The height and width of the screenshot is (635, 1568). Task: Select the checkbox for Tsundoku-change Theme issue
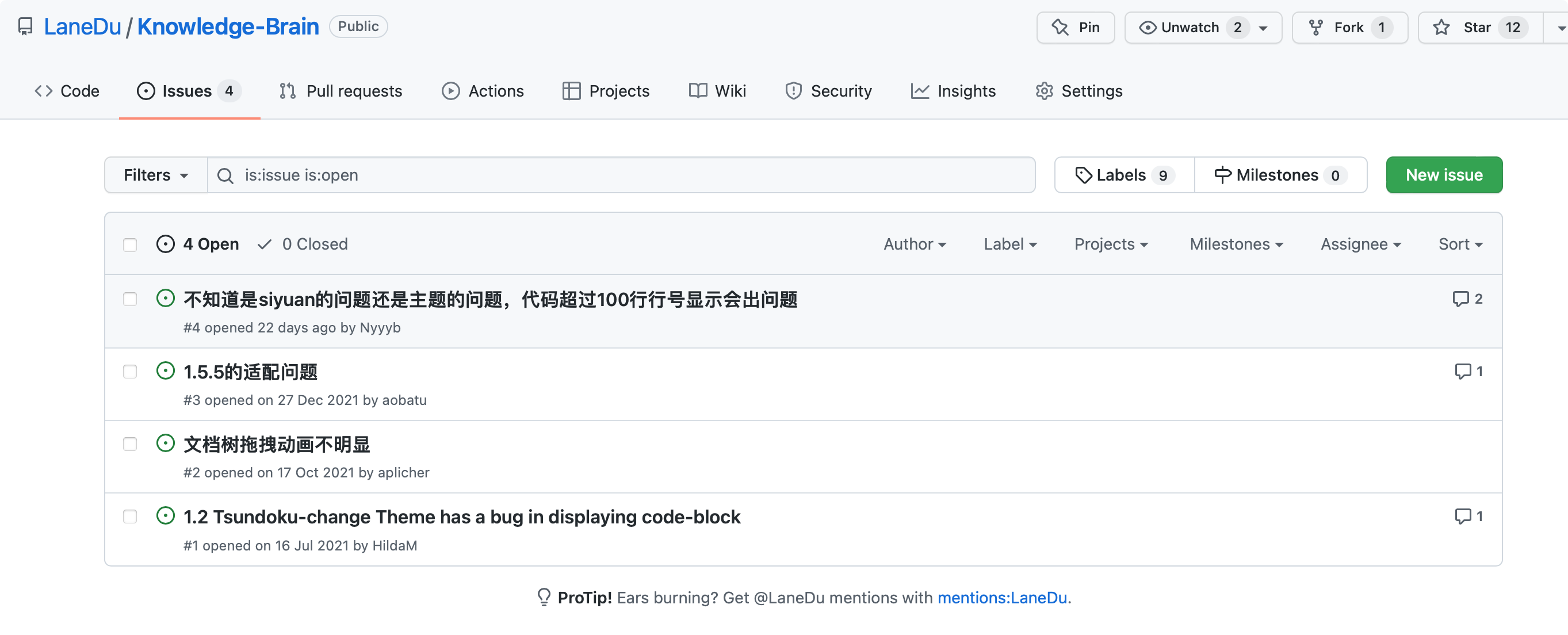pos(129,517)
